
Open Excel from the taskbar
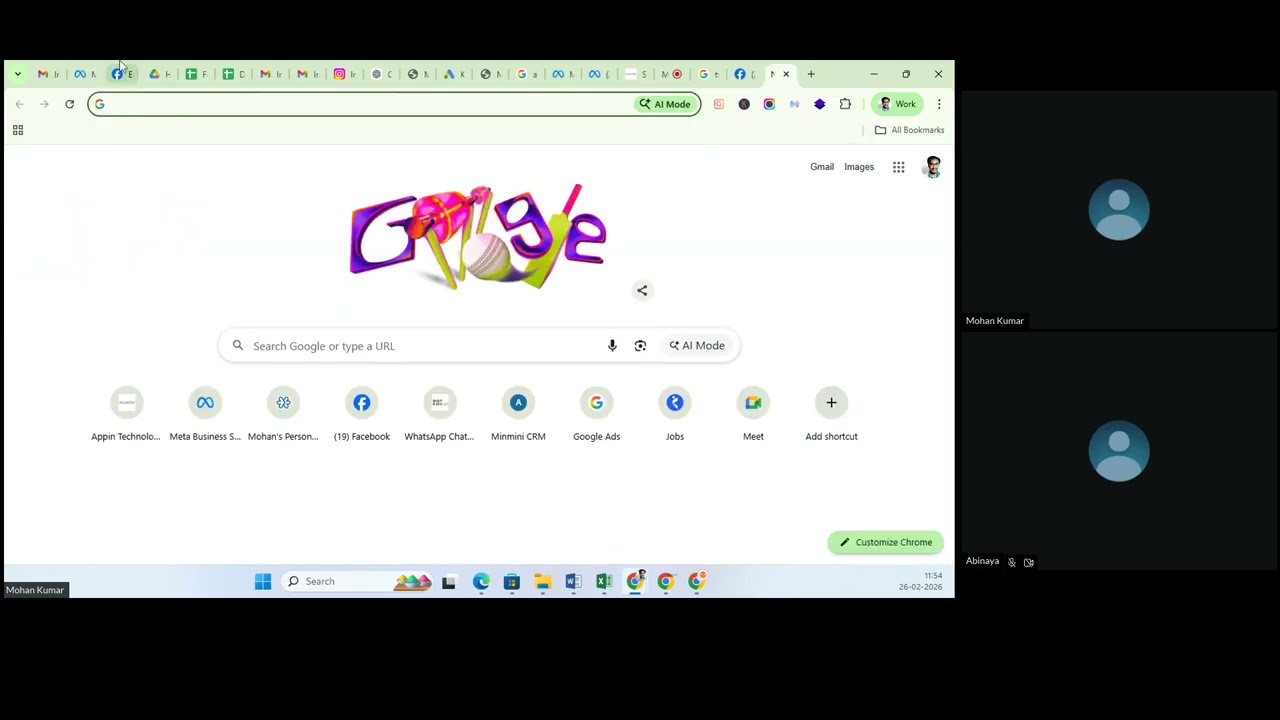[604, 581]
